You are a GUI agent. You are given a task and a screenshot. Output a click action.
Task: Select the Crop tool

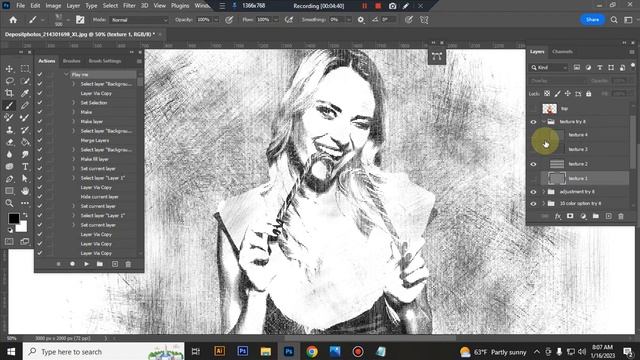(9, 93)
